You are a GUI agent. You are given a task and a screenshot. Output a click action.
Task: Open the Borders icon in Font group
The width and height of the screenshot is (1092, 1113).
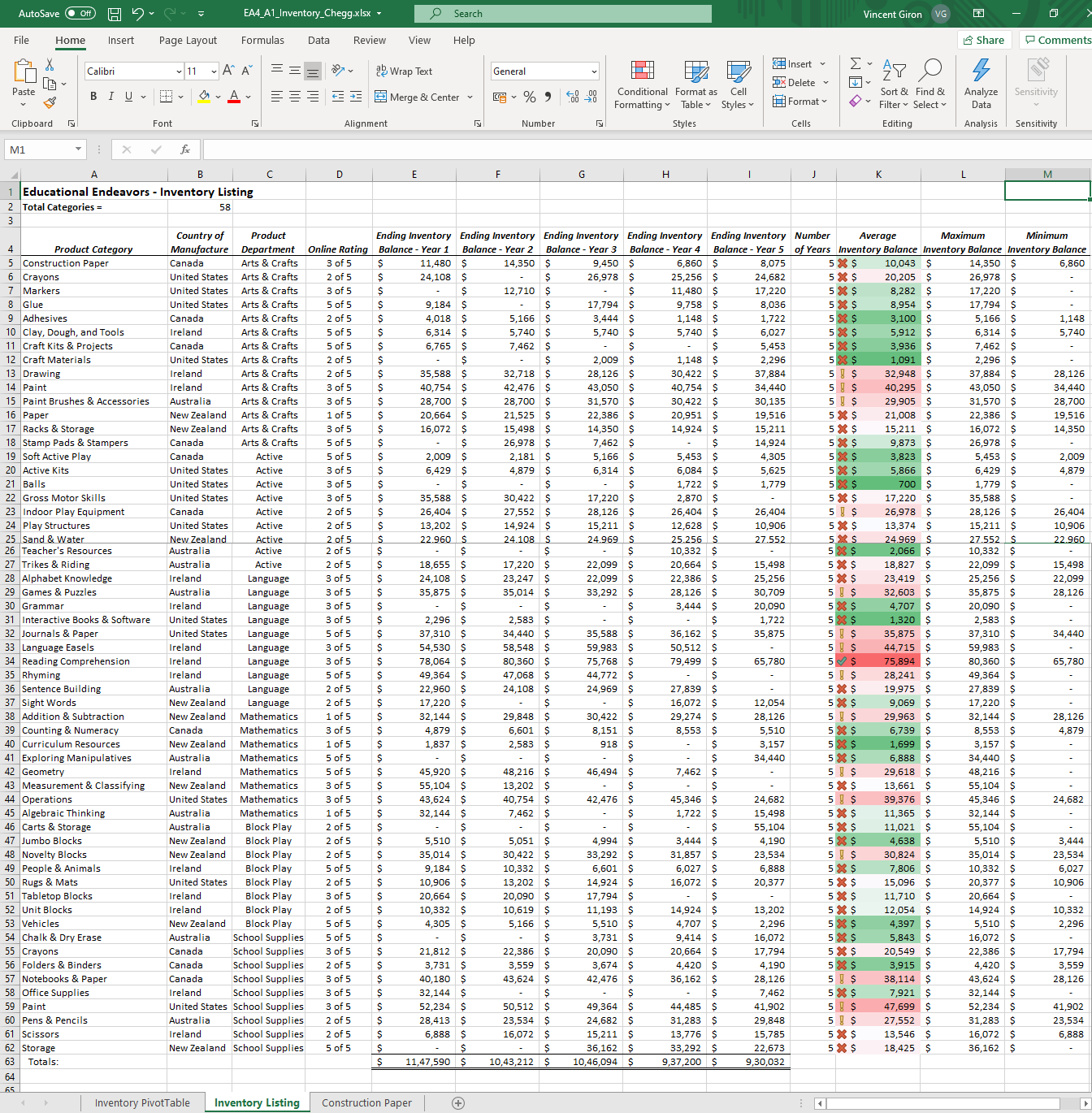tap(166, 97)
